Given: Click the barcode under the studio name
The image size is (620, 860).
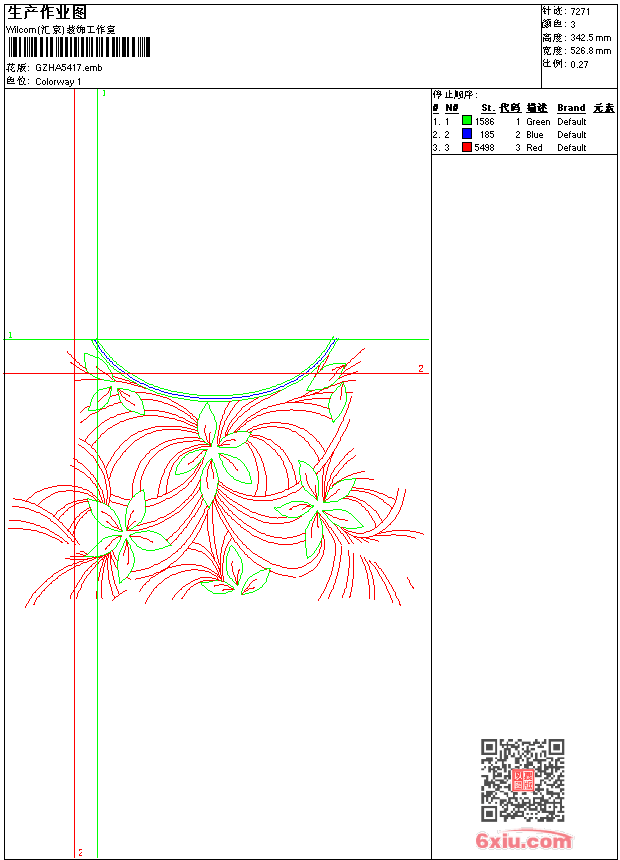Looking at the screenshot, I should click(78, 47).
